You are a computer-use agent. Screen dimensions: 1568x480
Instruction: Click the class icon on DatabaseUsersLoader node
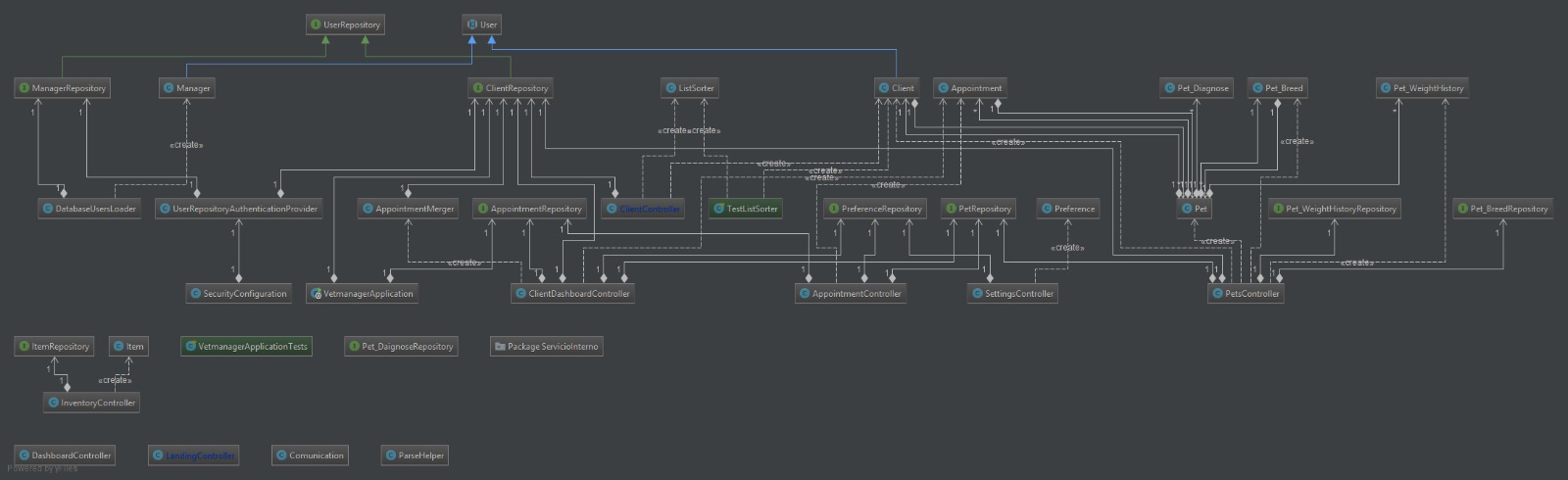(x=47, y=209)
